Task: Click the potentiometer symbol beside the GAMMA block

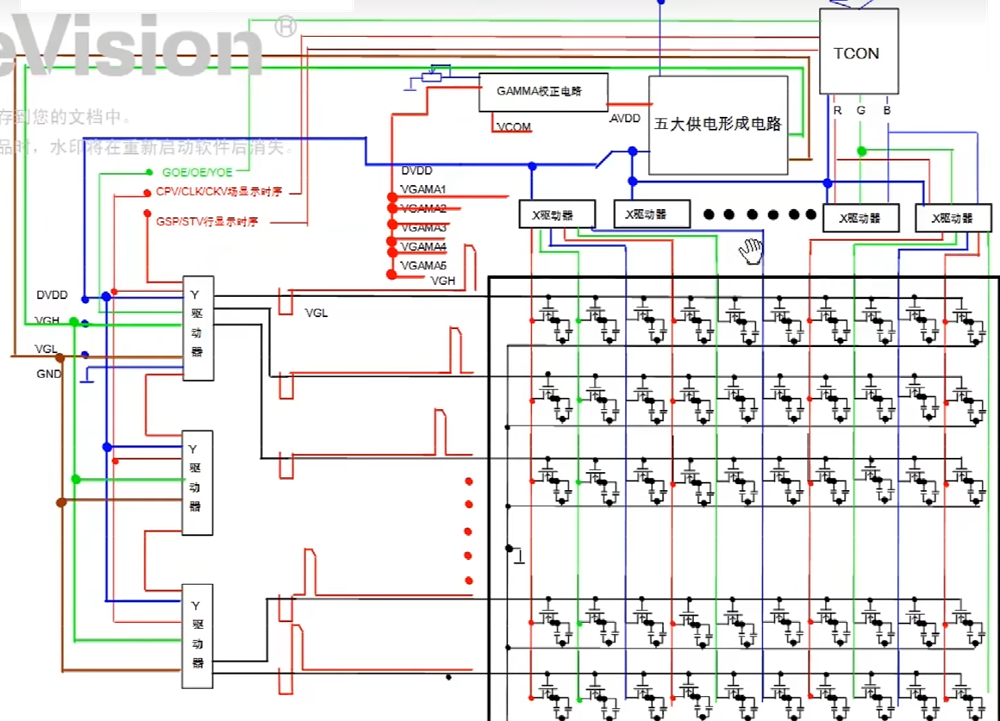Action: pos(432,78)
